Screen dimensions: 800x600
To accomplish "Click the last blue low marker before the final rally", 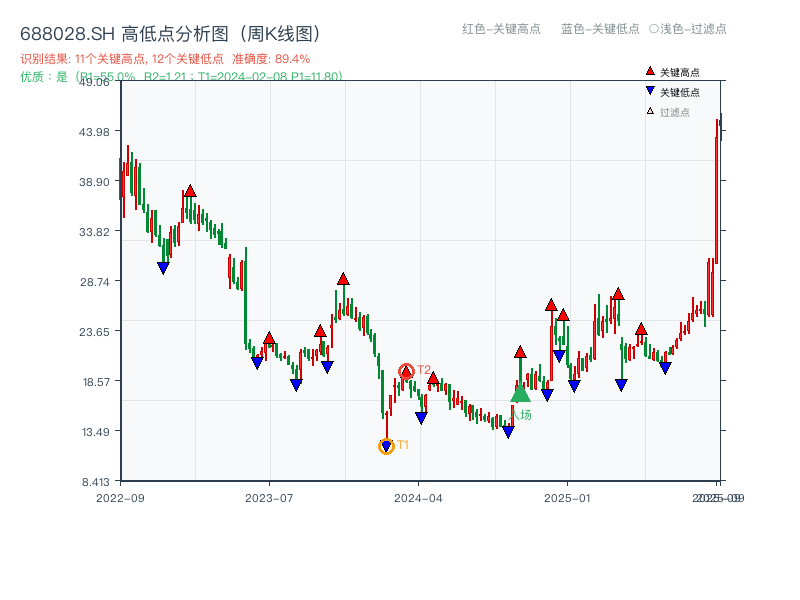I will click(665, 368).
